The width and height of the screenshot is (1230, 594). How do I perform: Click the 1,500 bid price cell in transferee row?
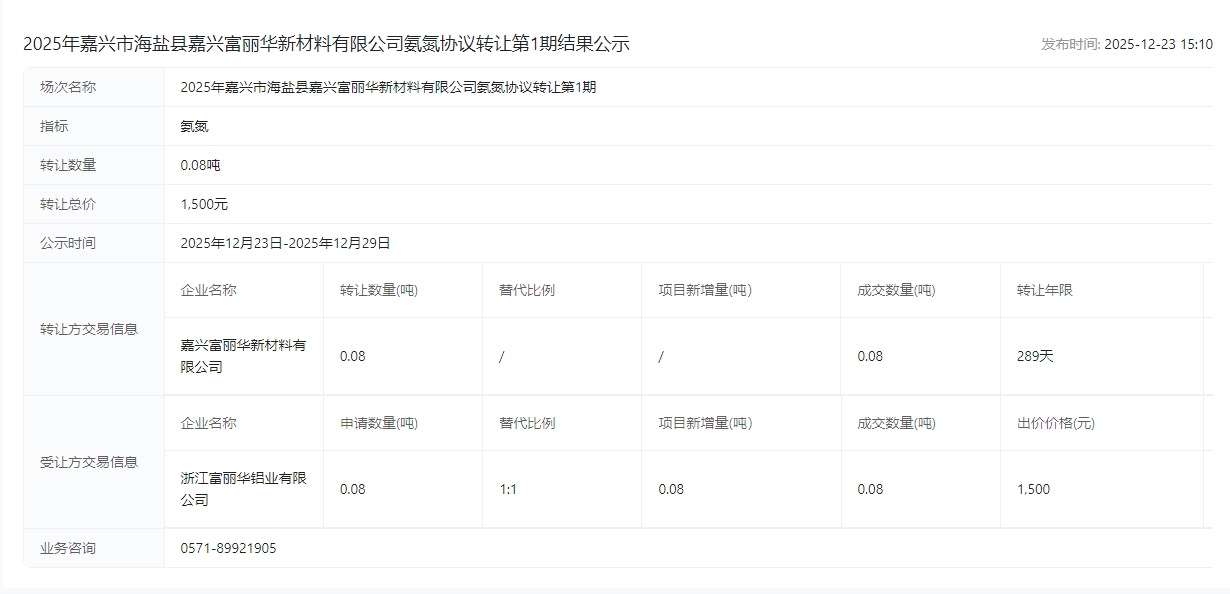point(1033,489)
